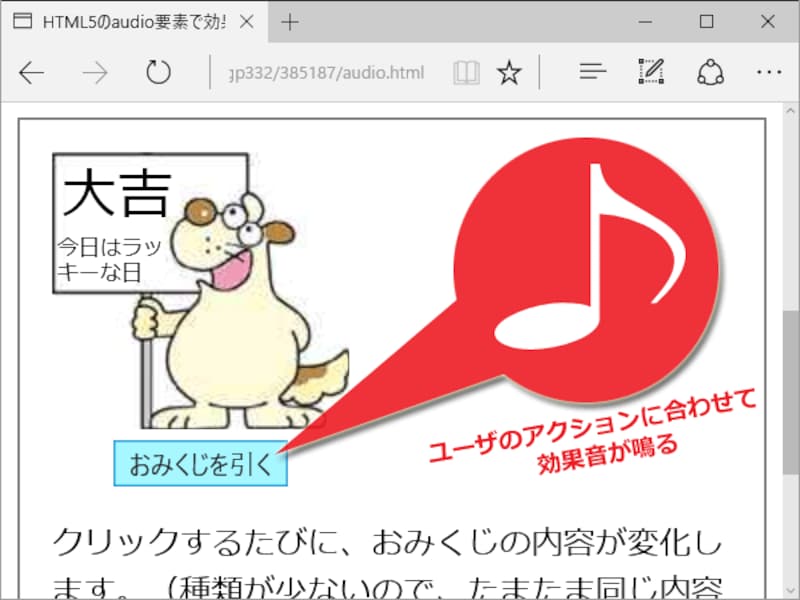Viewport: 800px width, 600px height.
Task: Start a Web Note with pen icon
Action: coord(651,73)
